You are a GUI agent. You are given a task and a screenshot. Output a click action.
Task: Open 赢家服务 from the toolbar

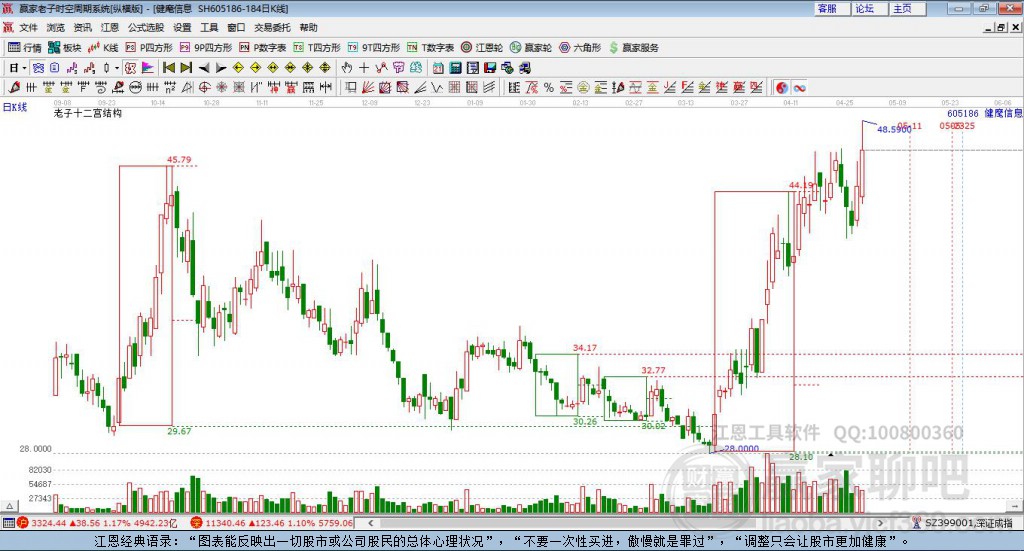[x=633, y=48]
